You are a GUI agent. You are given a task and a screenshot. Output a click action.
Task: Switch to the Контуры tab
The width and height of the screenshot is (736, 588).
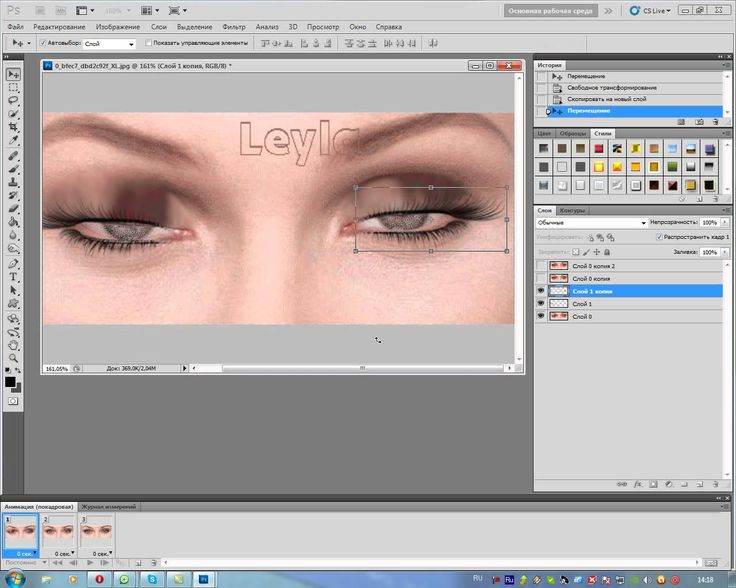pos(572,211)
